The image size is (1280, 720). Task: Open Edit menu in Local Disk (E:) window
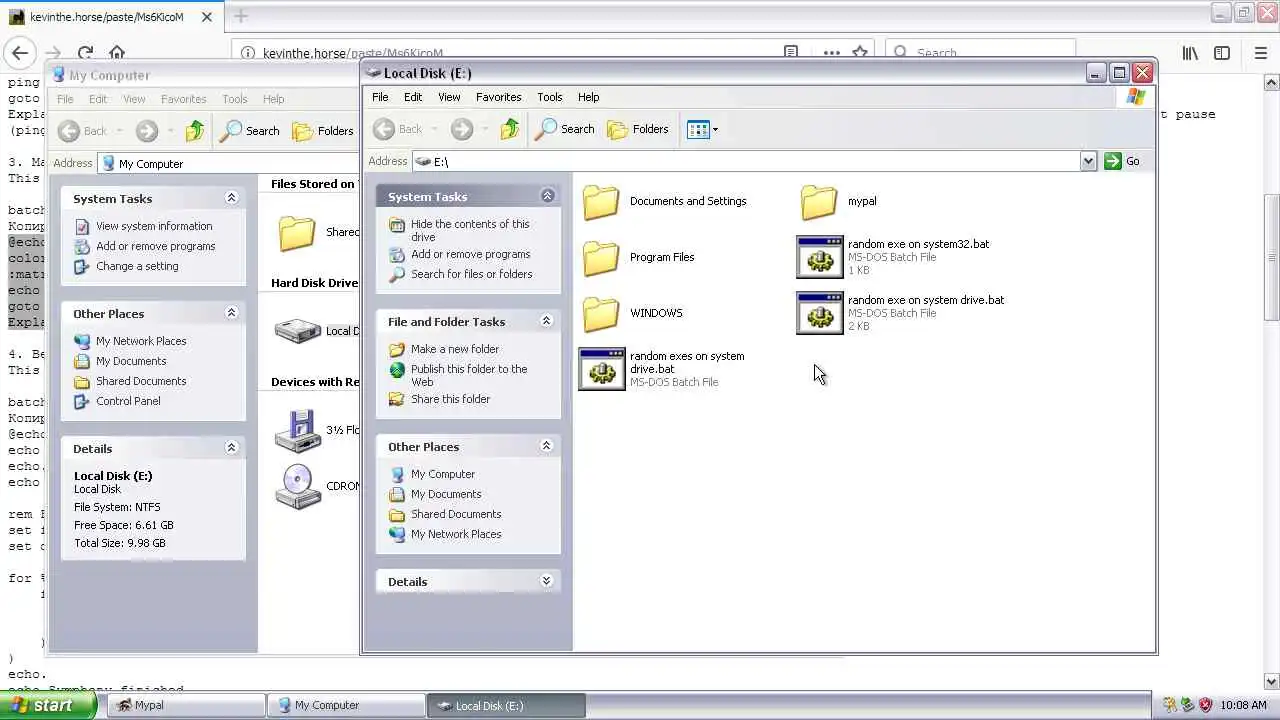[x=413, y=97]
